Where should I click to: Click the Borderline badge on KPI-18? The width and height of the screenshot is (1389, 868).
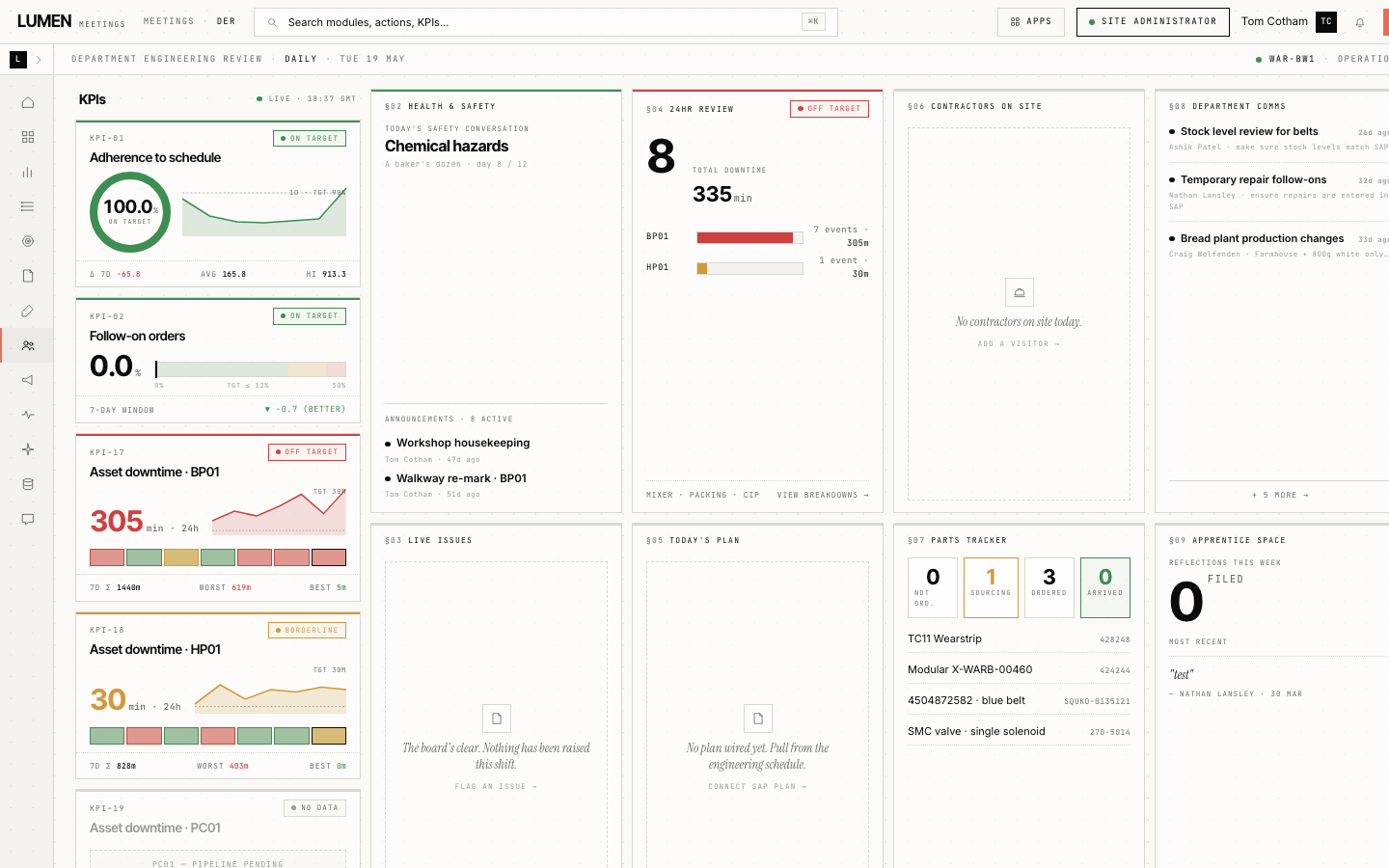(307, 630)
